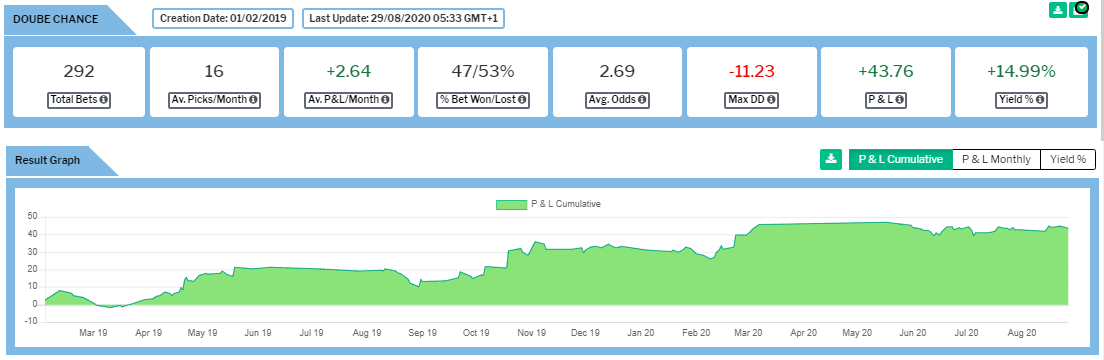Select the P & L Cumulative view
Viewport: 1104px width, 360px height.
pos(901,159)
